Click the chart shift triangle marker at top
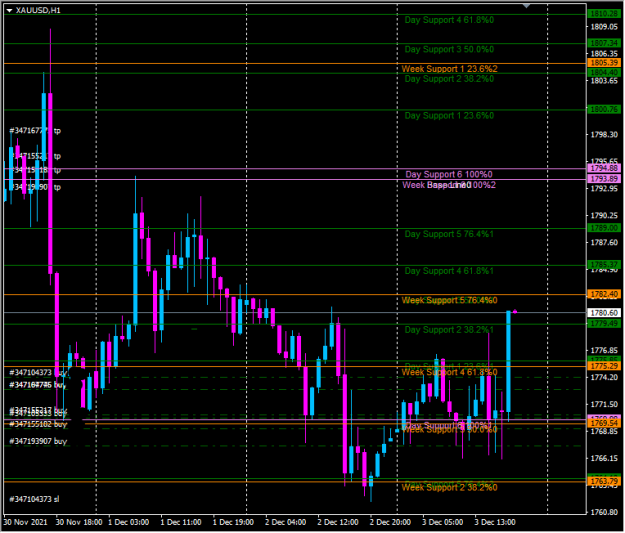 tap(527, 6)
